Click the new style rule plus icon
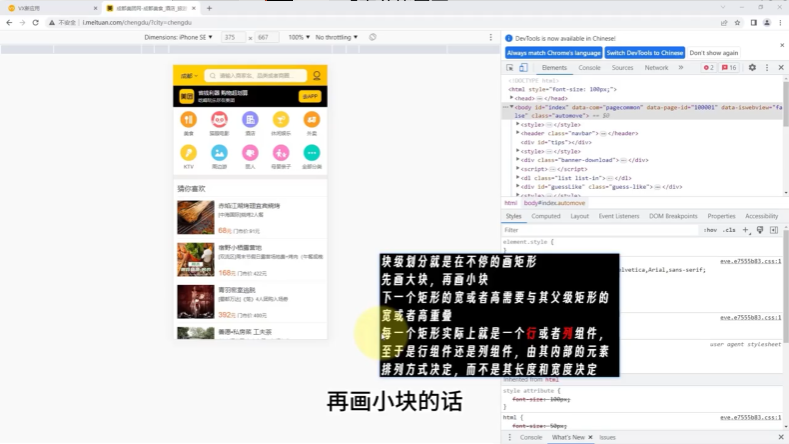 pyautogui.click(x=746, y=230)
